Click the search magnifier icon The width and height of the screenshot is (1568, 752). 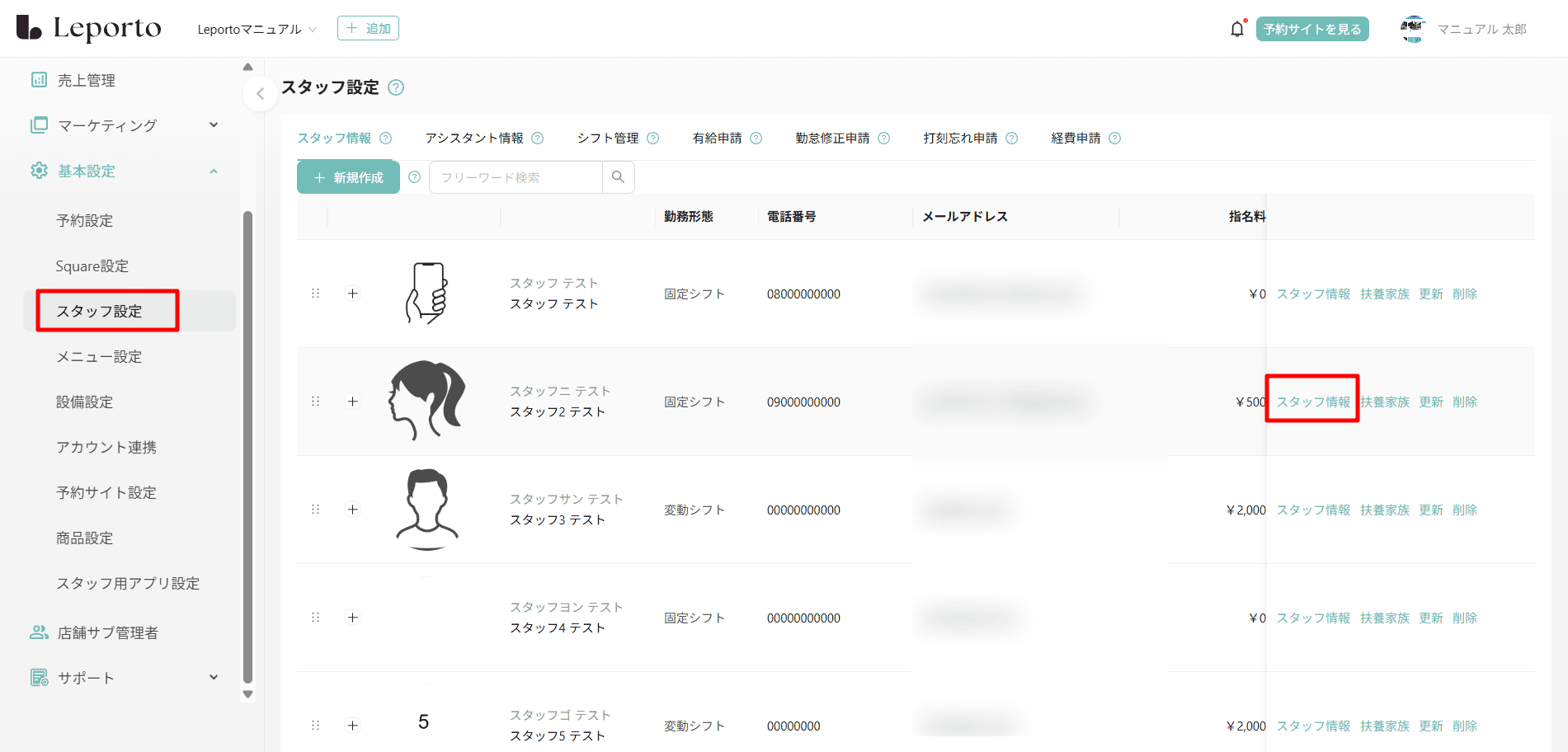pyautogui.click(x=618, y=177)
